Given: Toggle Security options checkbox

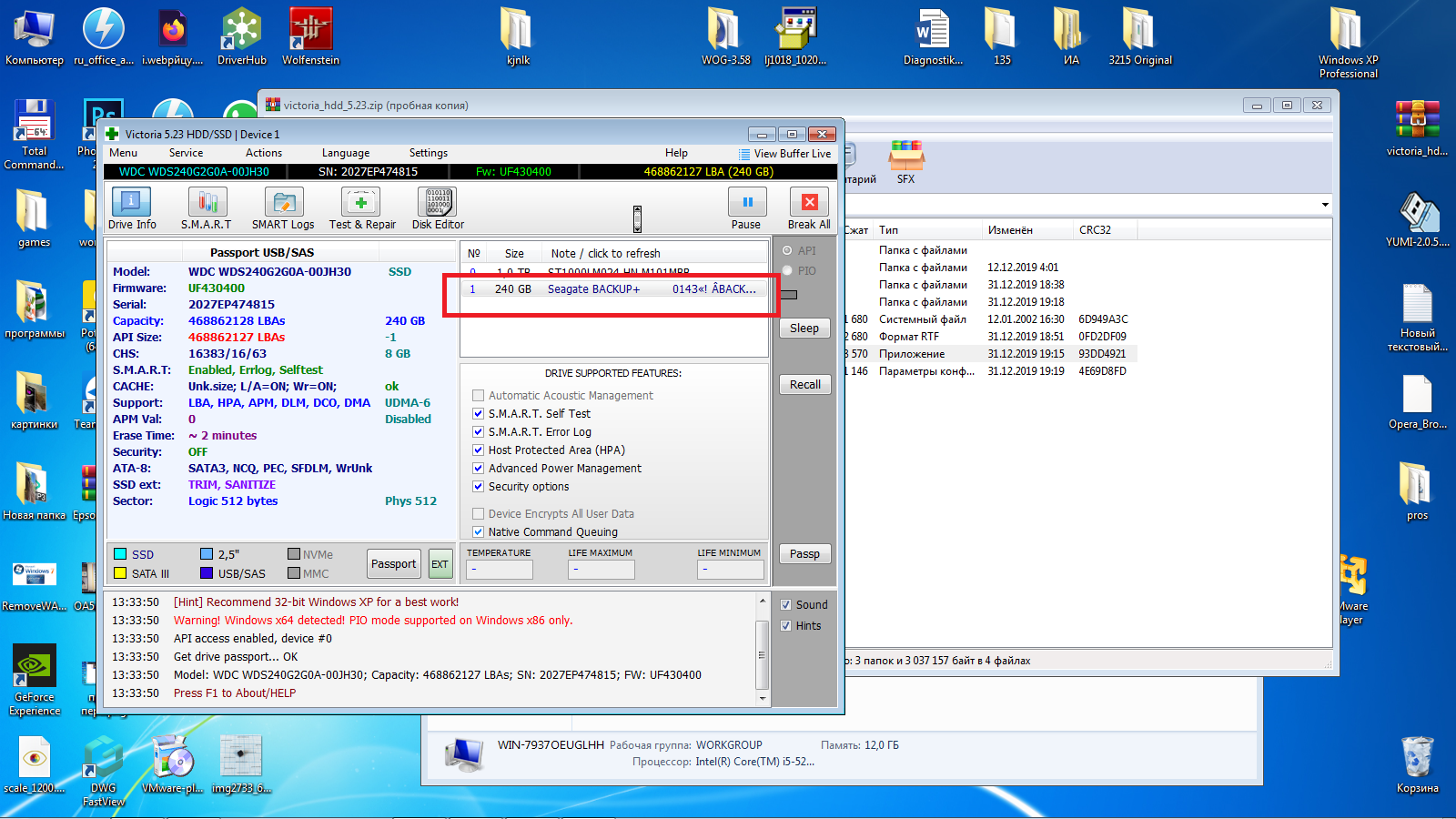Looking at the screenshot, I should 478,487.
